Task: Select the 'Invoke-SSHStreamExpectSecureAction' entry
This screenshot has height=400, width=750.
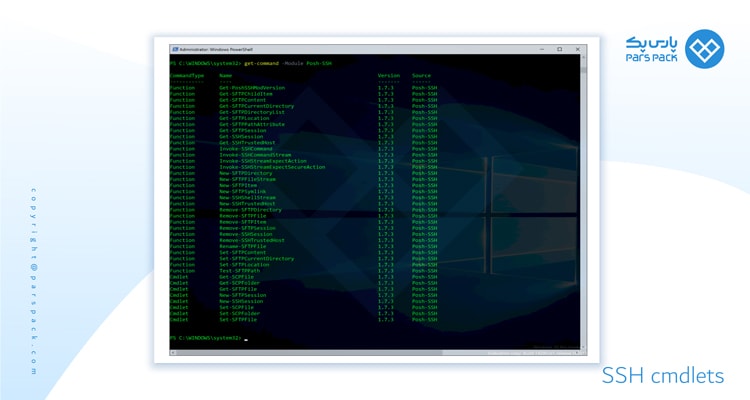Action: (x=273, y=167)
